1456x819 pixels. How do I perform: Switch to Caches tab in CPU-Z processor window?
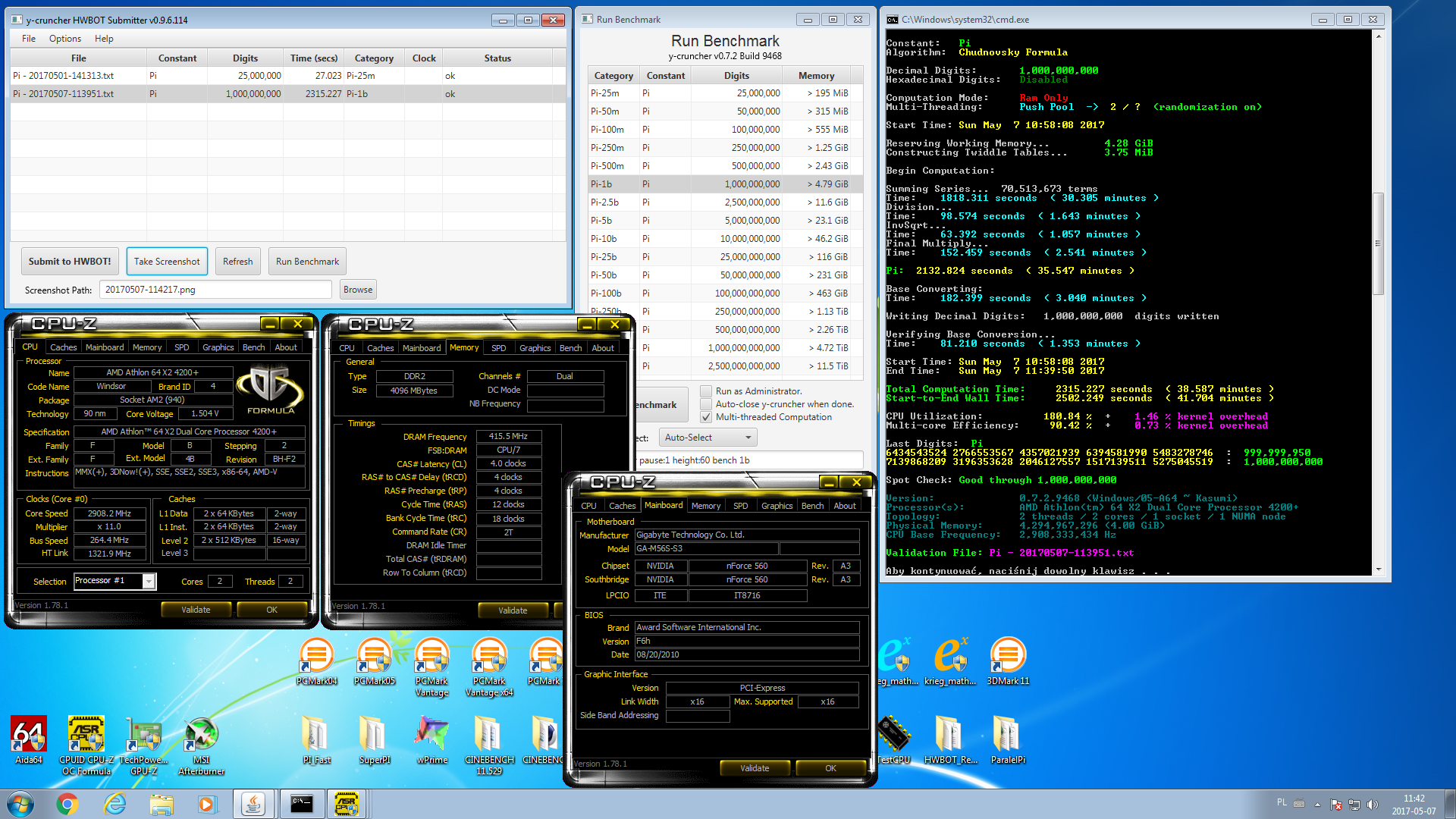click(x=63, y=347)
